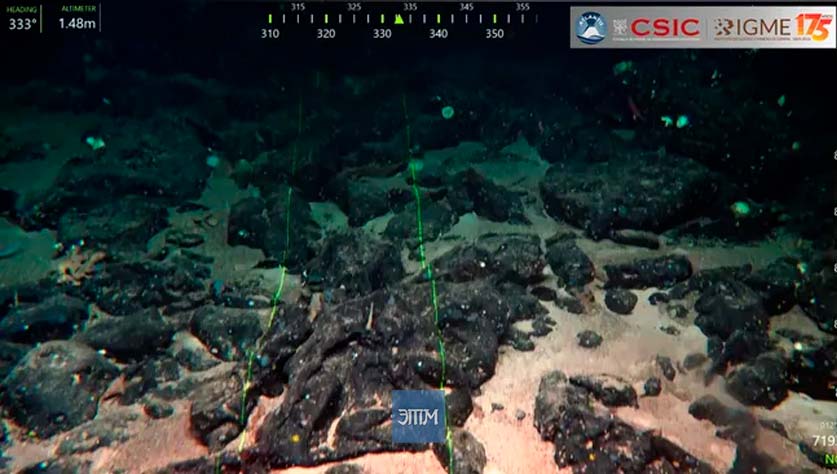
Task: Click the orange 175 anniversary emblem
Action: (814, 27)
